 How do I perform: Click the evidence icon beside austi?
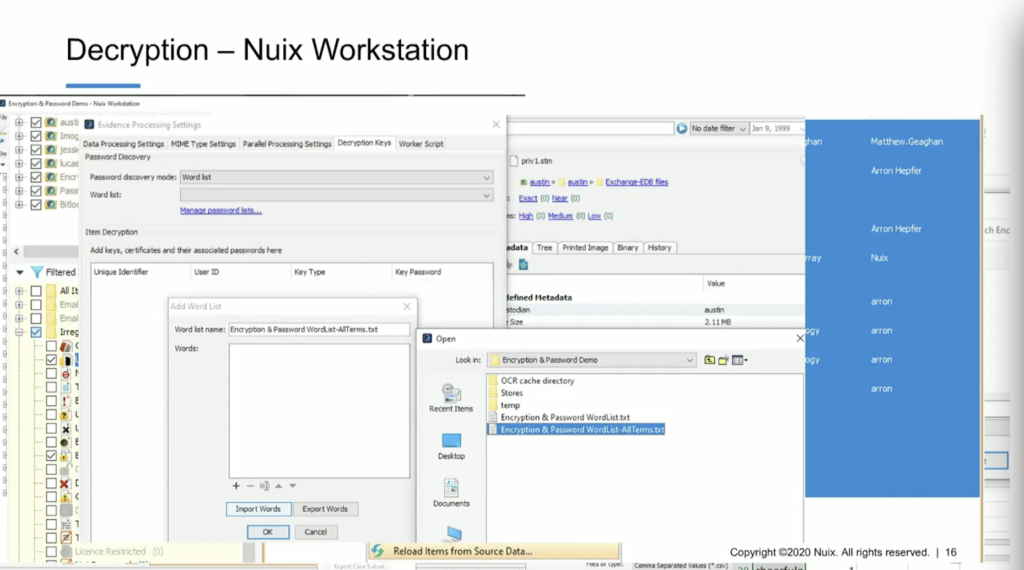click(x=51, y=122)
